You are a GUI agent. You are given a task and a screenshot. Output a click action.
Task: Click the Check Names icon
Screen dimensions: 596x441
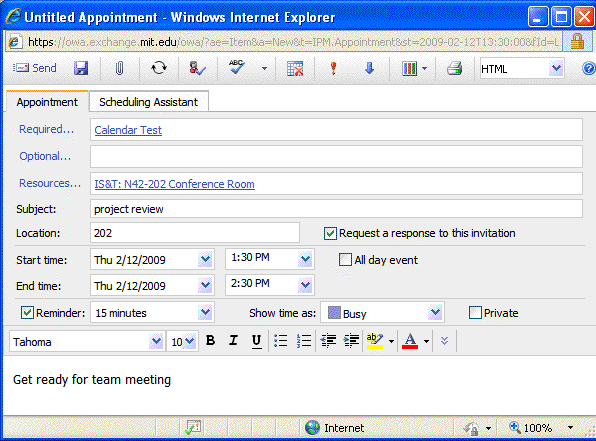[x=197, y=68]
